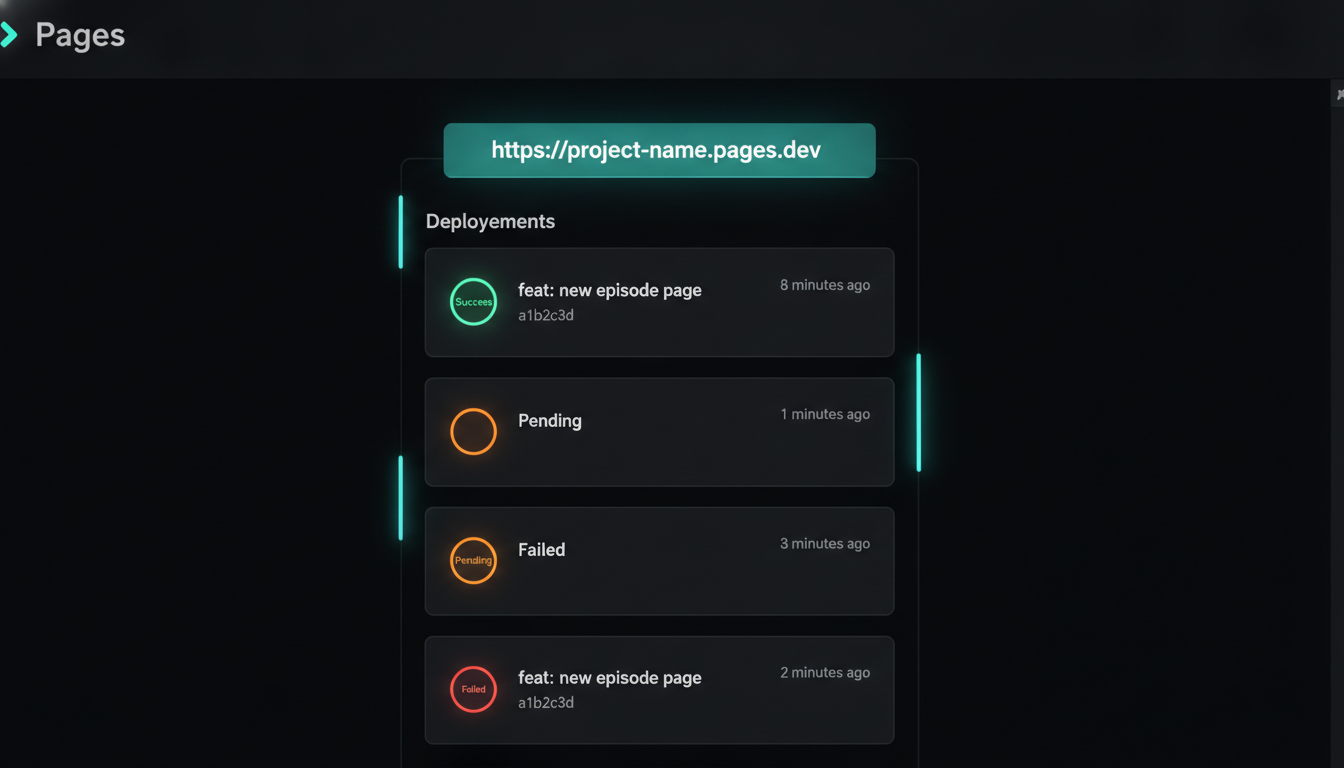Select the "Pending" title in the 1 minutes ago card

[550, 420]
